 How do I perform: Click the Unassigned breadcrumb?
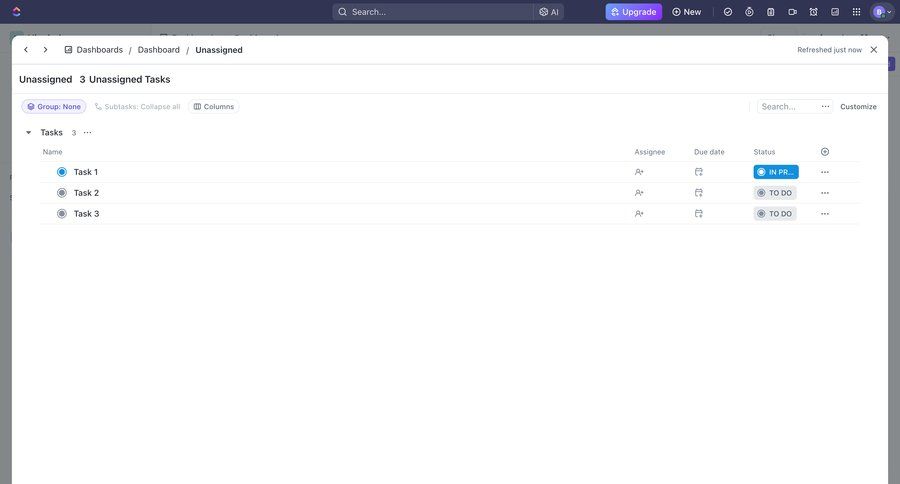pos(219,50)
